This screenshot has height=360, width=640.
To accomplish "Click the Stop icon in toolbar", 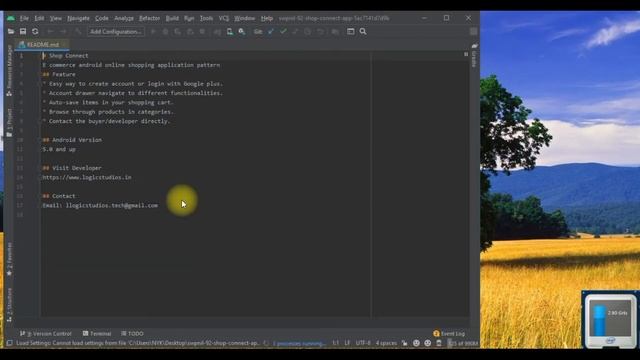I will pos(202,31).
